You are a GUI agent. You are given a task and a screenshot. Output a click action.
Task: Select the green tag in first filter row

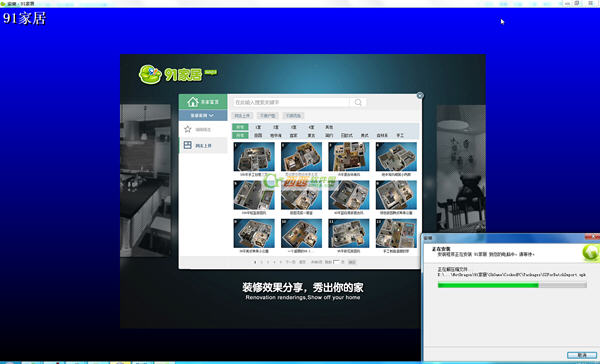point(240,127)
